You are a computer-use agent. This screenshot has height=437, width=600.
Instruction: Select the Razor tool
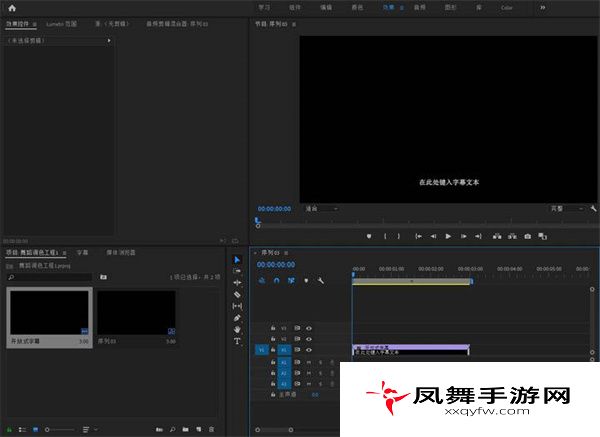click(237, 294)
